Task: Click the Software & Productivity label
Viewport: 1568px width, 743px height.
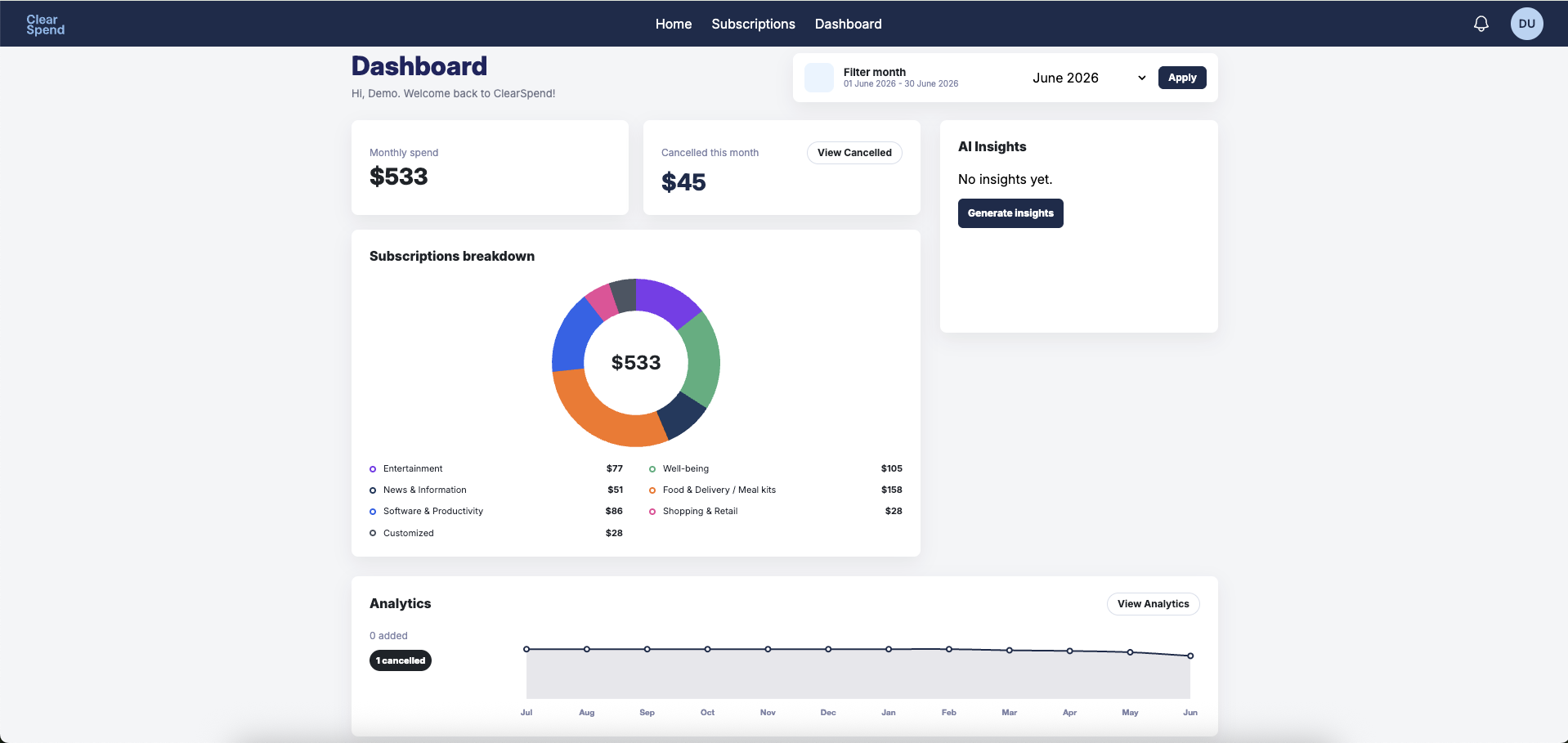Action: [x=433, y=511]
